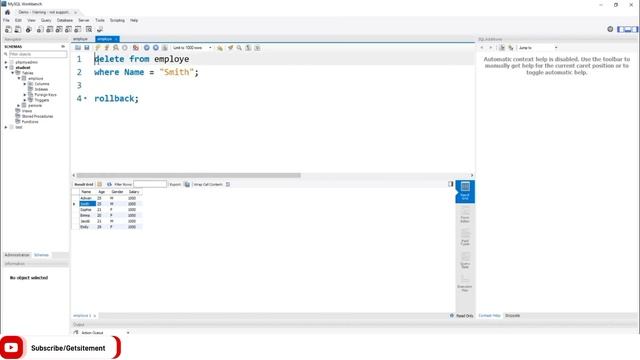Create new function toolbar icon
The height and width of the screenshot is (360, 640).
click(78, 29)
